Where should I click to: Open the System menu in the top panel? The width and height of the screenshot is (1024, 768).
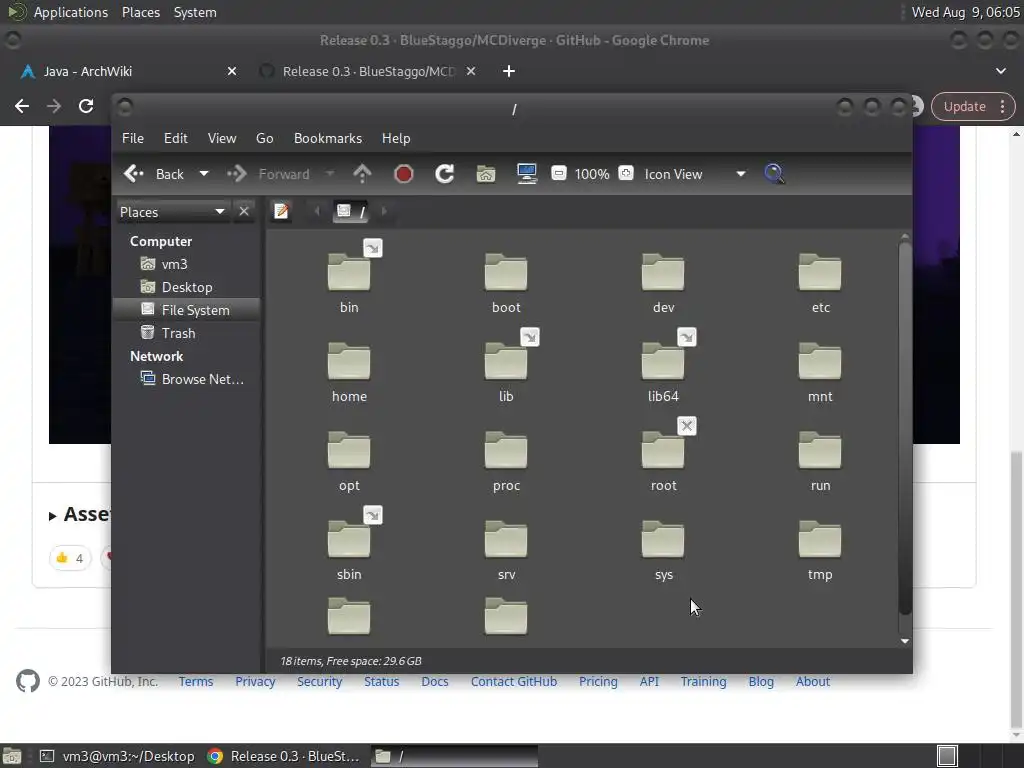click(195, 12)
